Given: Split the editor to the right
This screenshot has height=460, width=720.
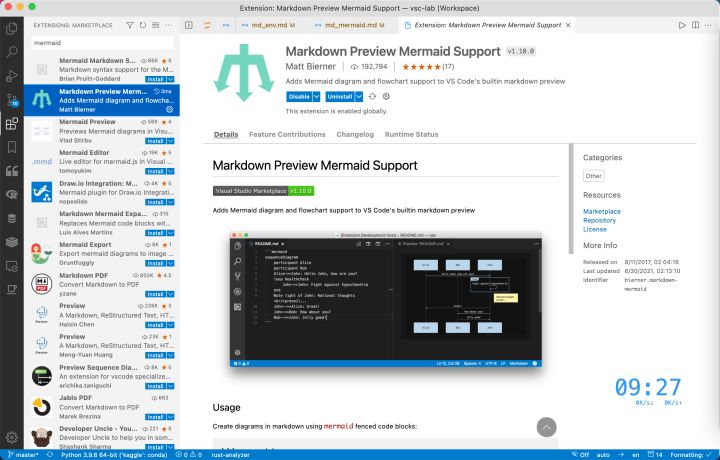Looking at the screenshot, I should tap(695, 25).
